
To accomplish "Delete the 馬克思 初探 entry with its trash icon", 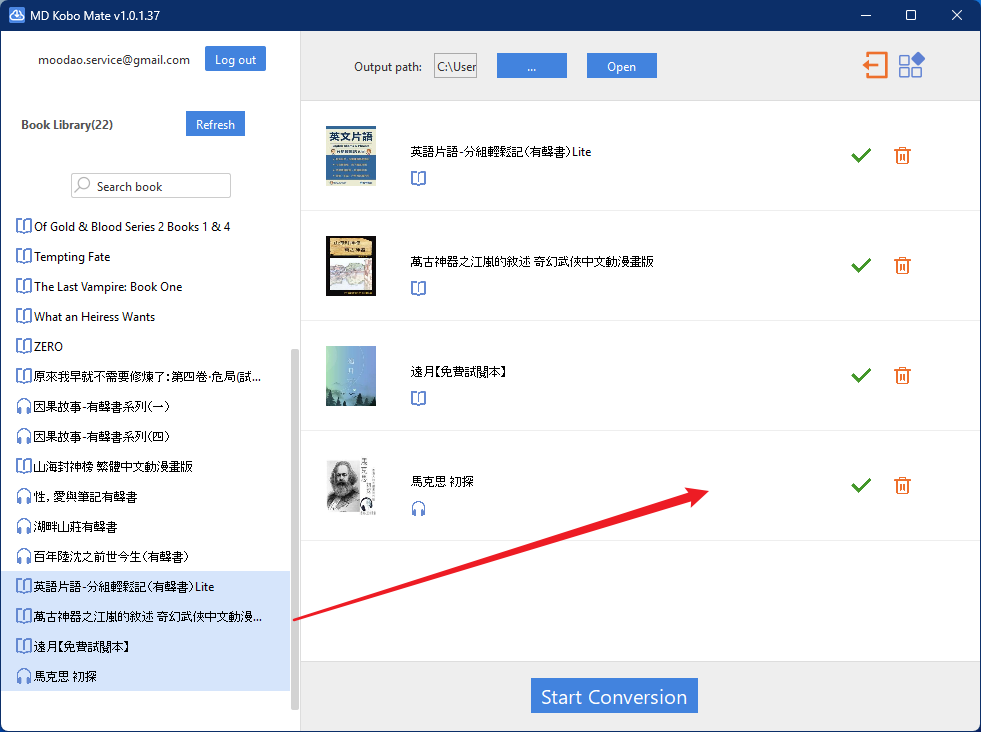I will (x=902, y=486).
